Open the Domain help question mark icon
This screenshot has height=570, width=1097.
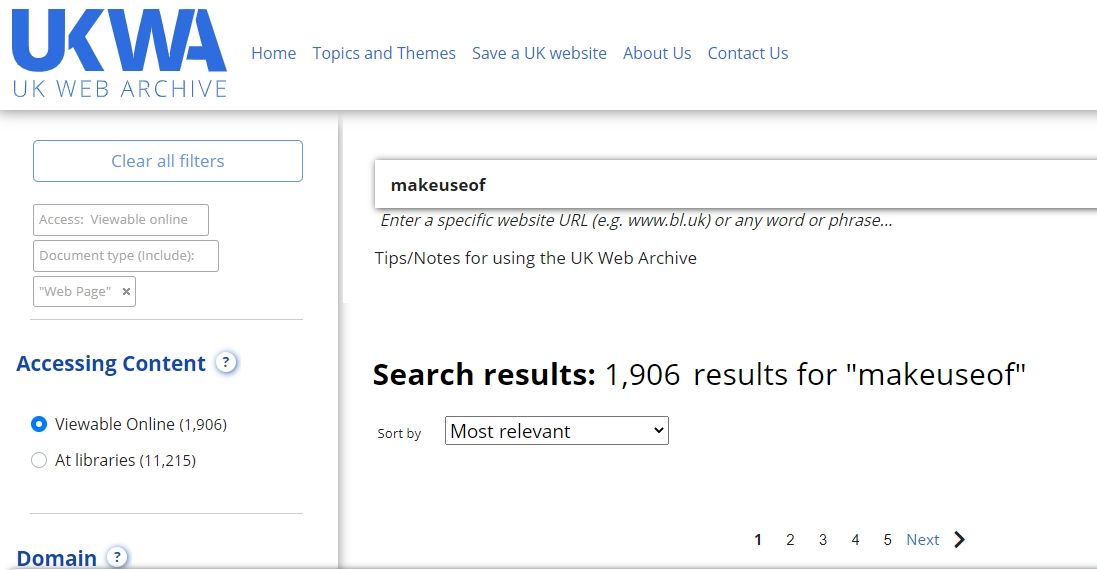[x=117, y=557]
